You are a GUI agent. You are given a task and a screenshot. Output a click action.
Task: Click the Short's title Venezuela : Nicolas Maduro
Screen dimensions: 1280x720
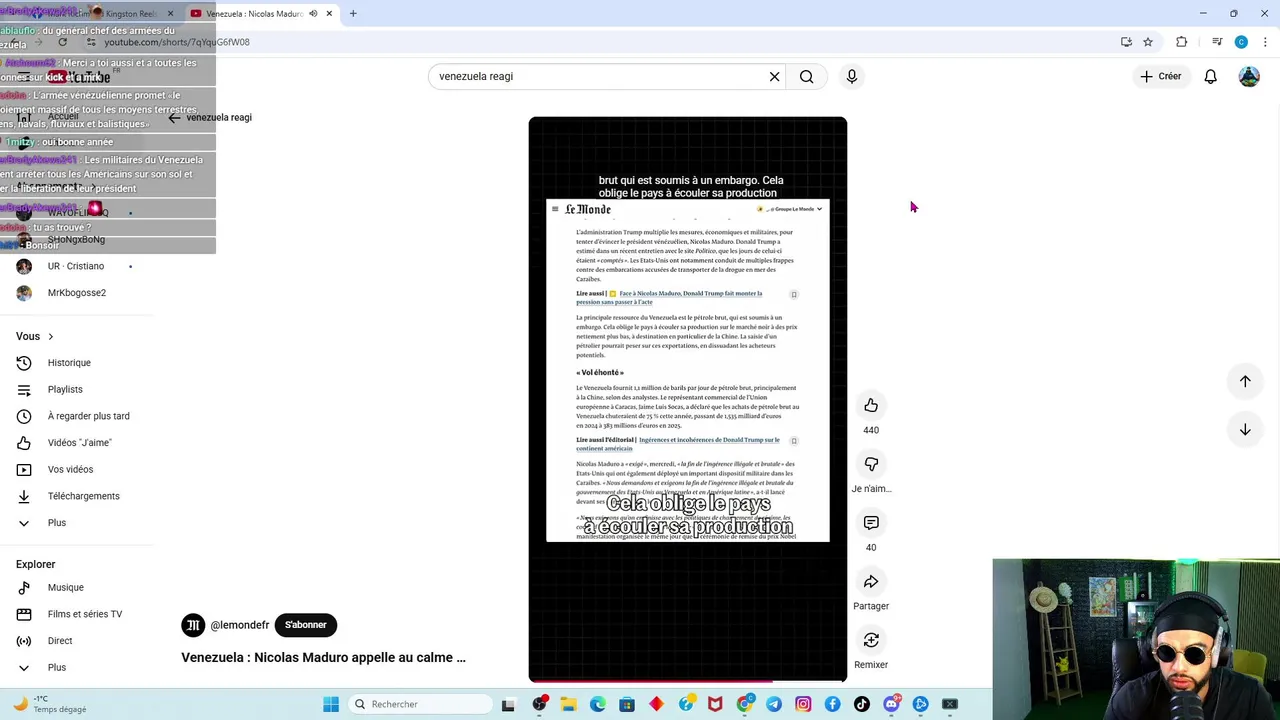pyautogui.click(x=323, y=657)
